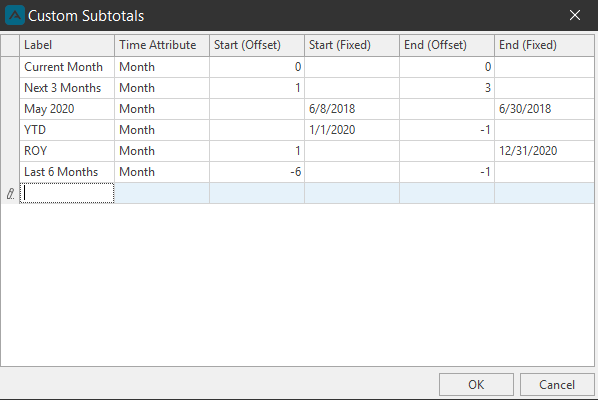Click the Cancel button

(557, 384)
